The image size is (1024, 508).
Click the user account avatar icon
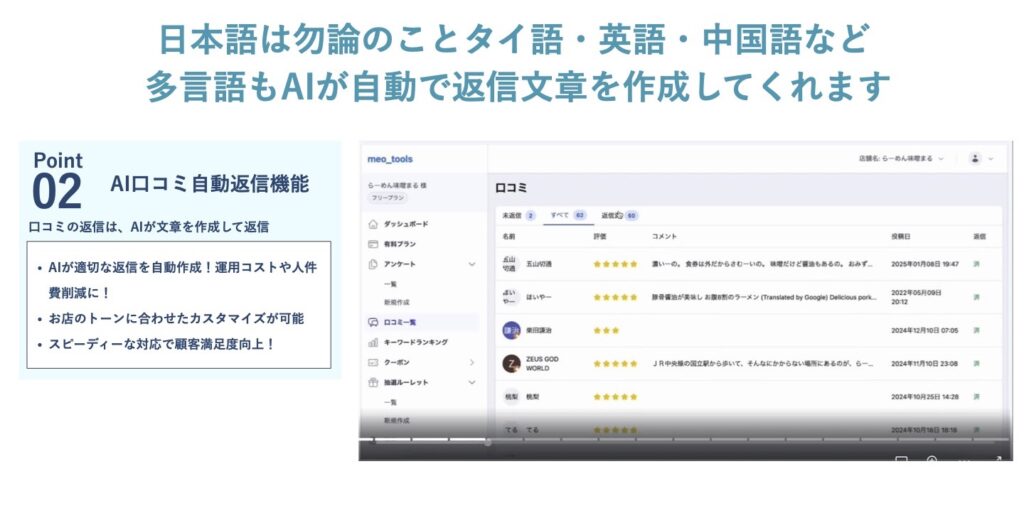(x=975, y=159)
